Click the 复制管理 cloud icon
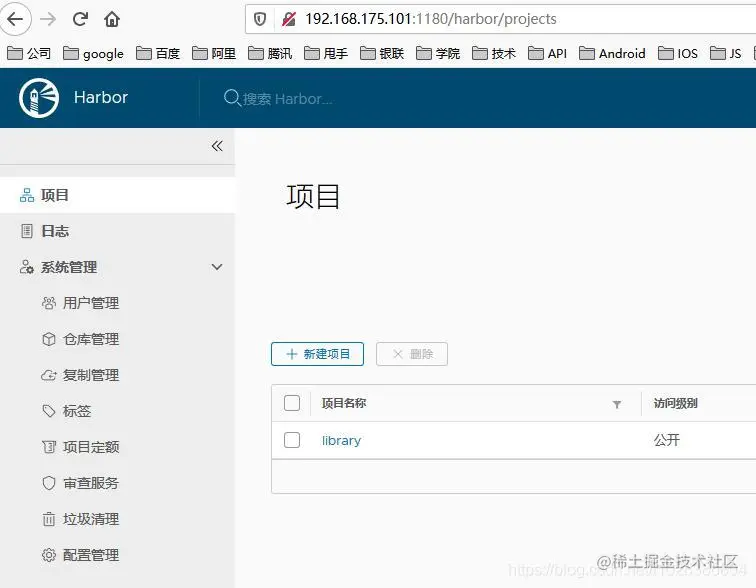Image resolution: width=756 pixels, height=588 pixels. pos(49,375)
